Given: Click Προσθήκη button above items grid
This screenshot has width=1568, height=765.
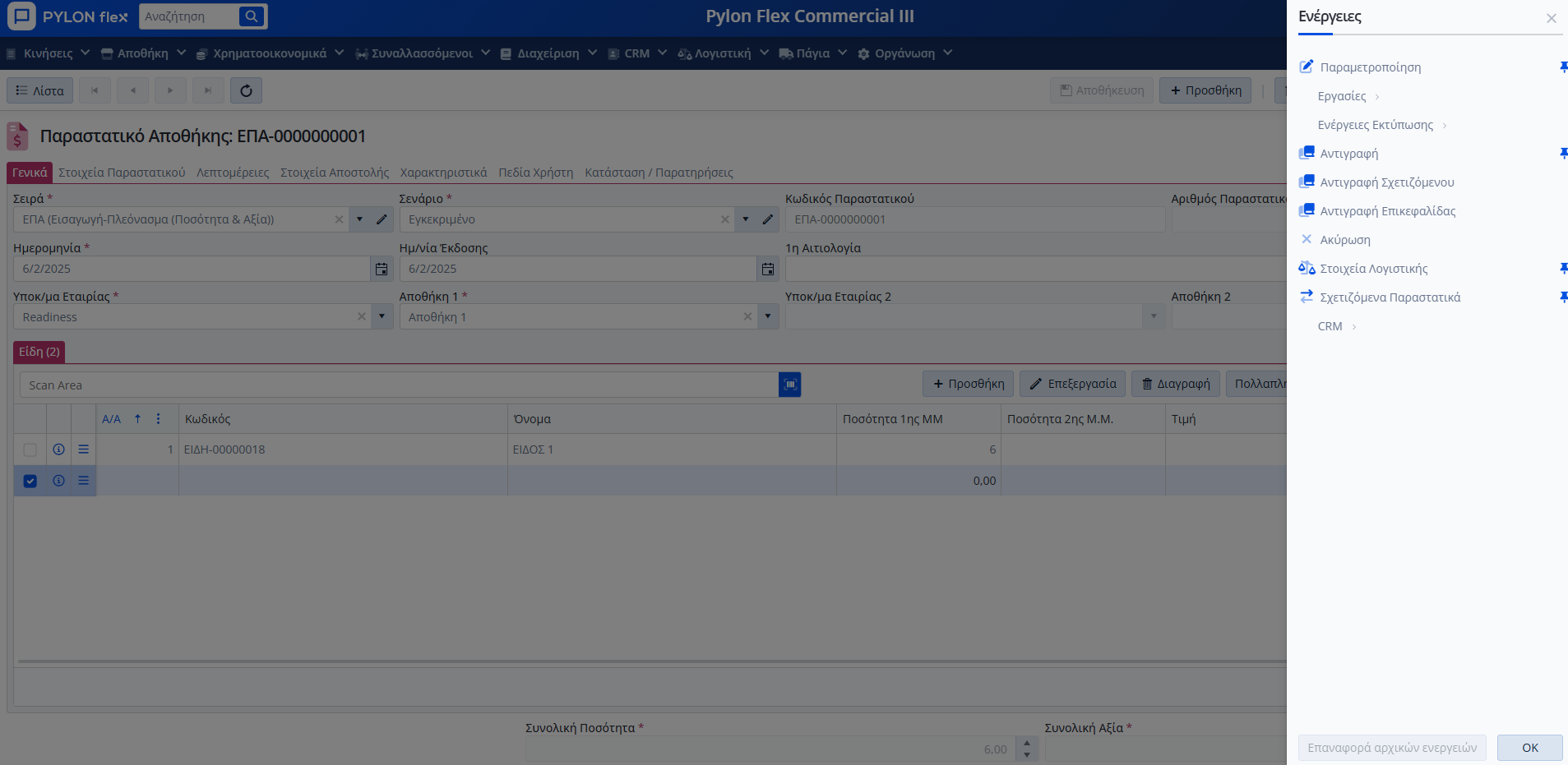Looking at the screenshot, I should 968,384.
